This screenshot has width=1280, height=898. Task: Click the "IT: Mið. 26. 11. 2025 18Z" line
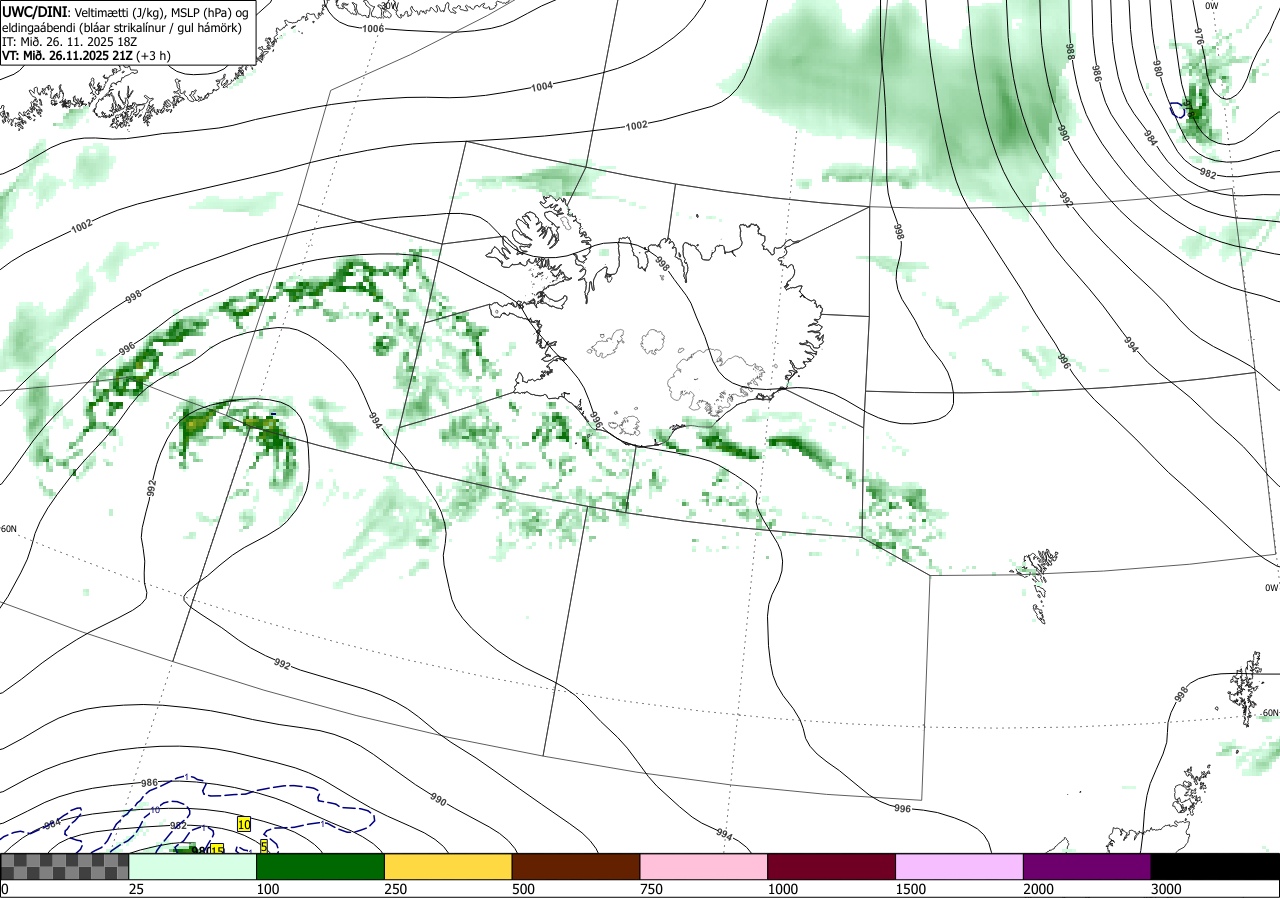69,41
